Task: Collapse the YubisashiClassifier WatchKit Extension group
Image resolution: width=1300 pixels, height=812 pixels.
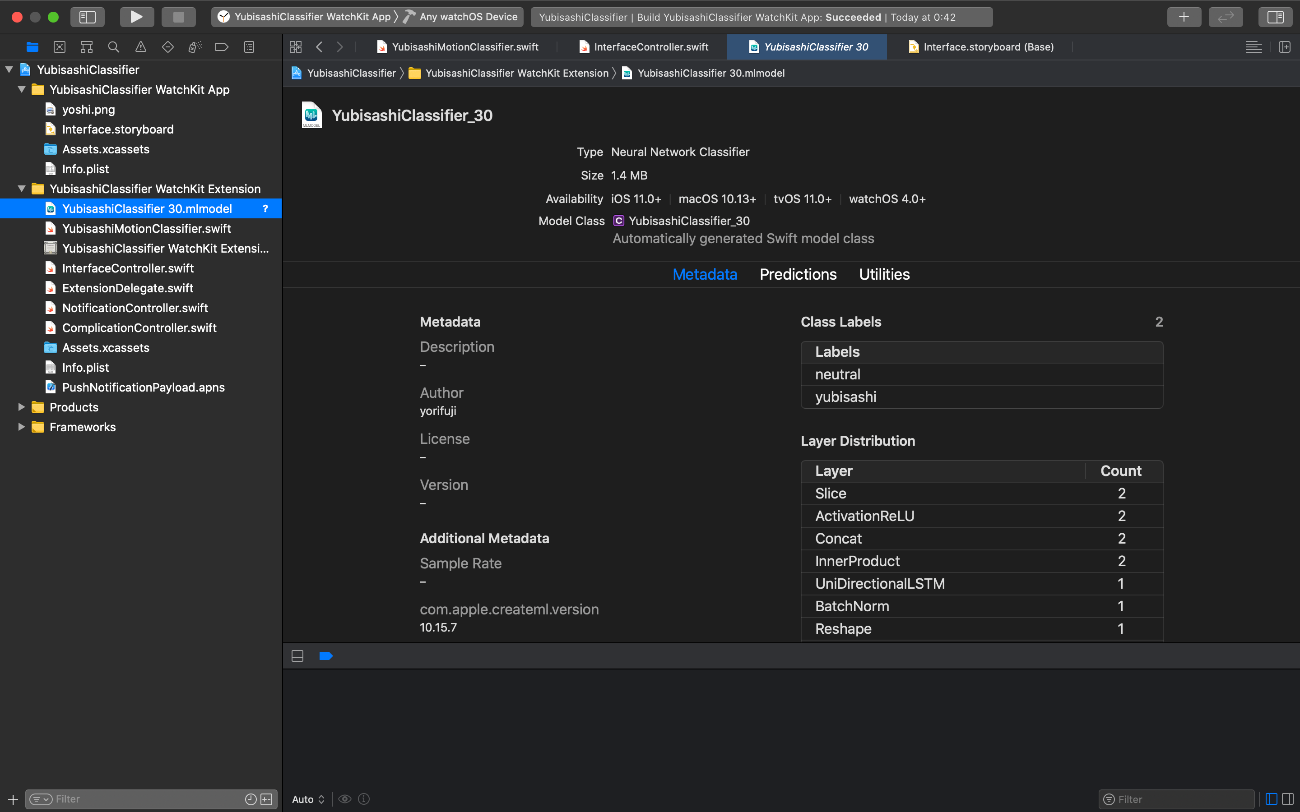Action: pyautogui.click(x=22, y=189)
